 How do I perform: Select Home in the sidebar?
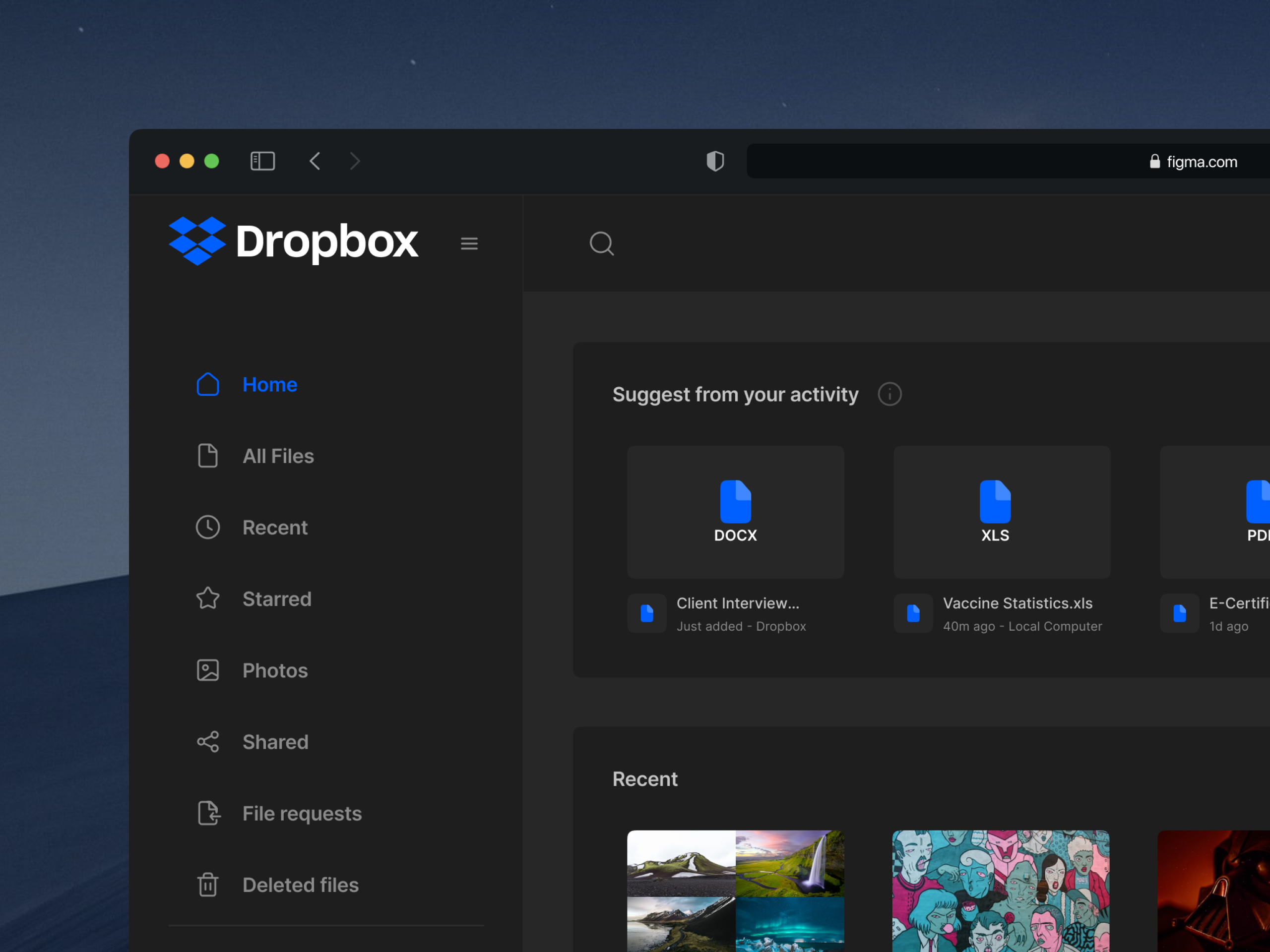[x=269, y=384]
